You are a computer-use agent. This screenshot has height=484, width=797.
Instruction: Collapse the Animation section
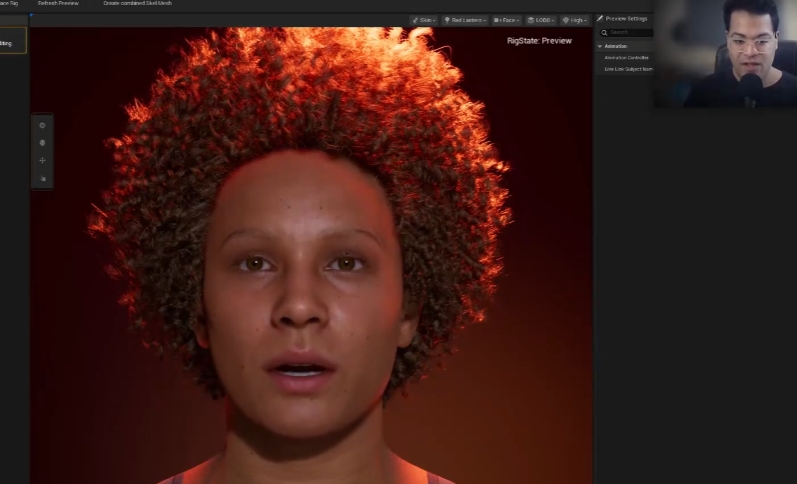click(x=600, y=46)
